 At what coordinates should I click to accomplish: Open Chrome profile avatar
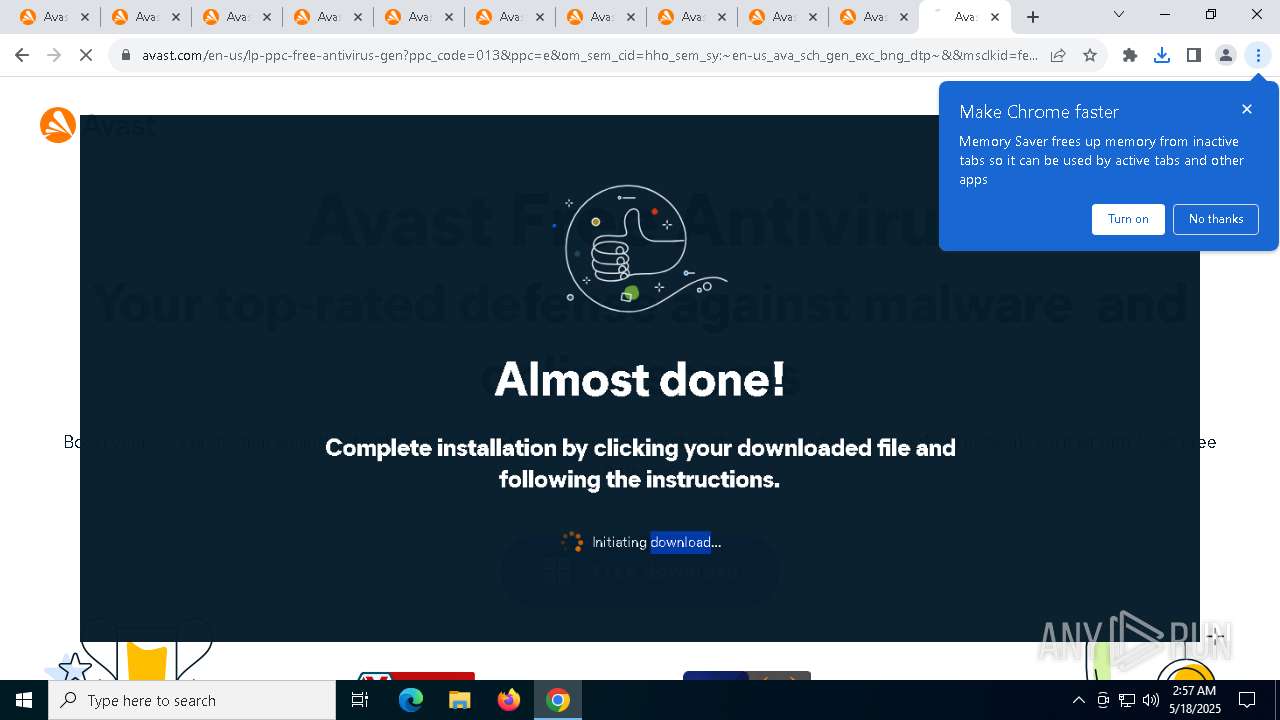pyautogui.click(x=1226, y=56)
